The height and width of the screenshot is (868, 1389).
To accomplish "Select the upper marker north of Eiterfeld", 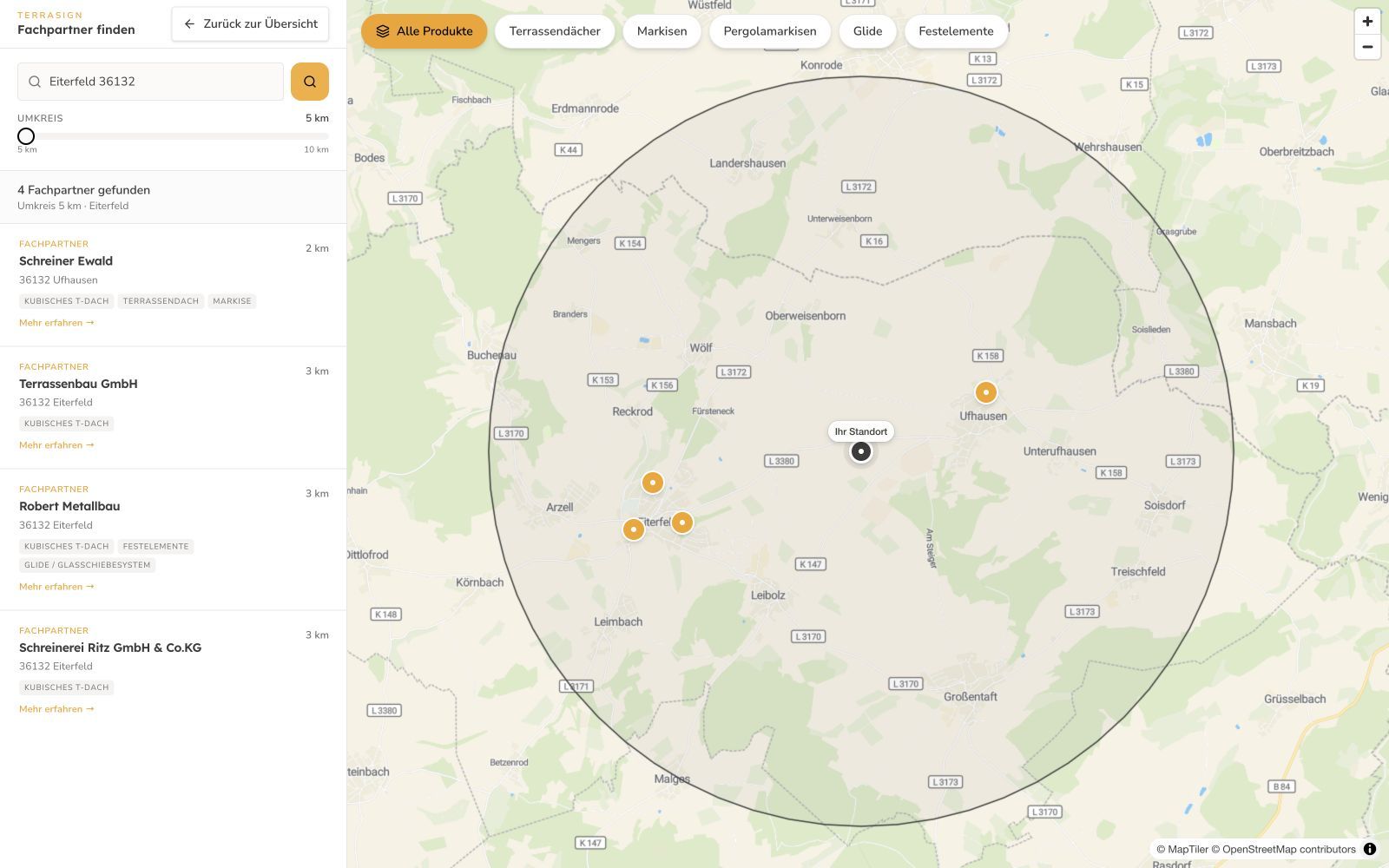I will coord(653,483).
